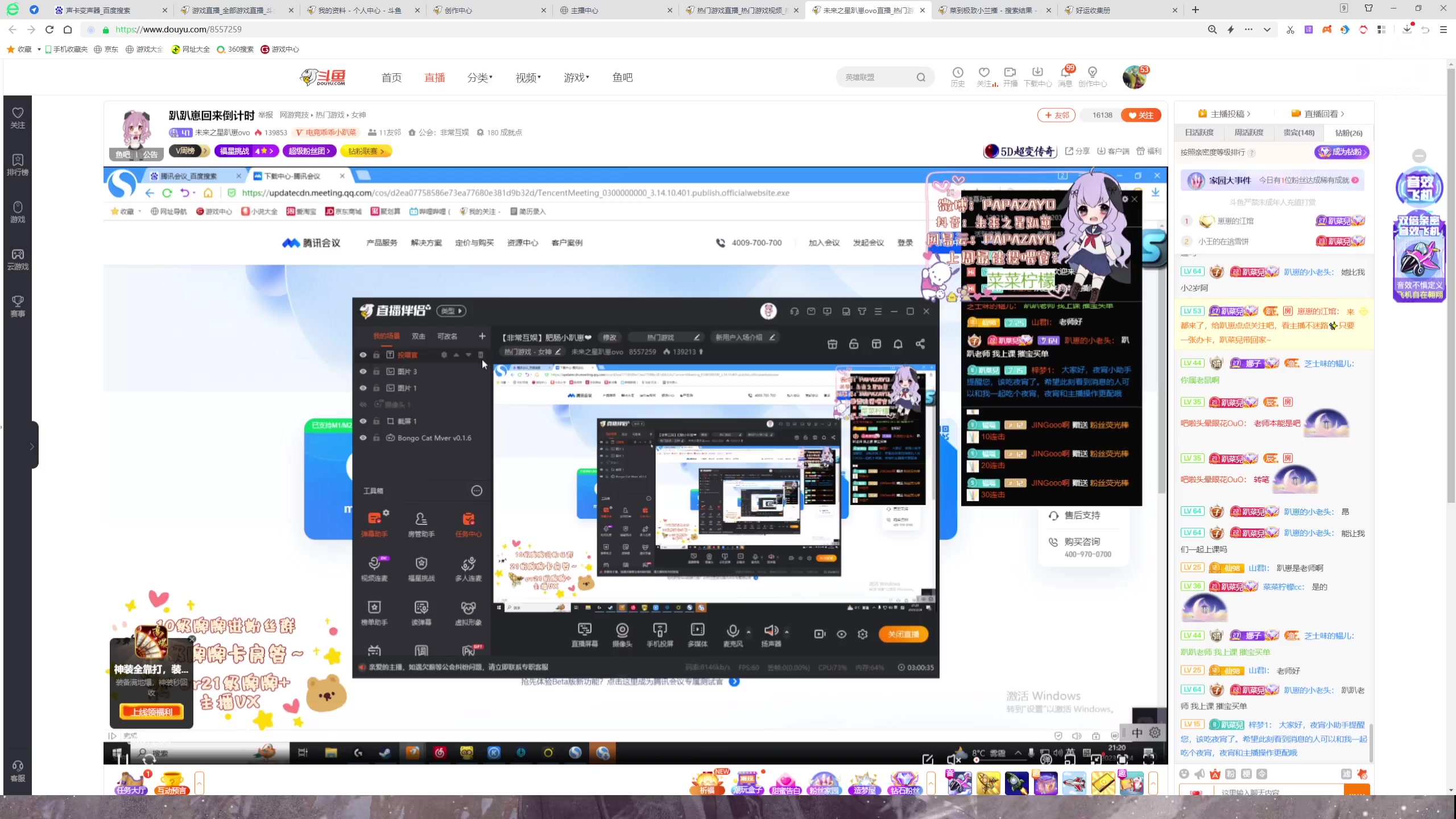The width and height of the screenshot is (1456, 819).
Task: Click the search magnifier in Douyu header
Action: (921, 77)
